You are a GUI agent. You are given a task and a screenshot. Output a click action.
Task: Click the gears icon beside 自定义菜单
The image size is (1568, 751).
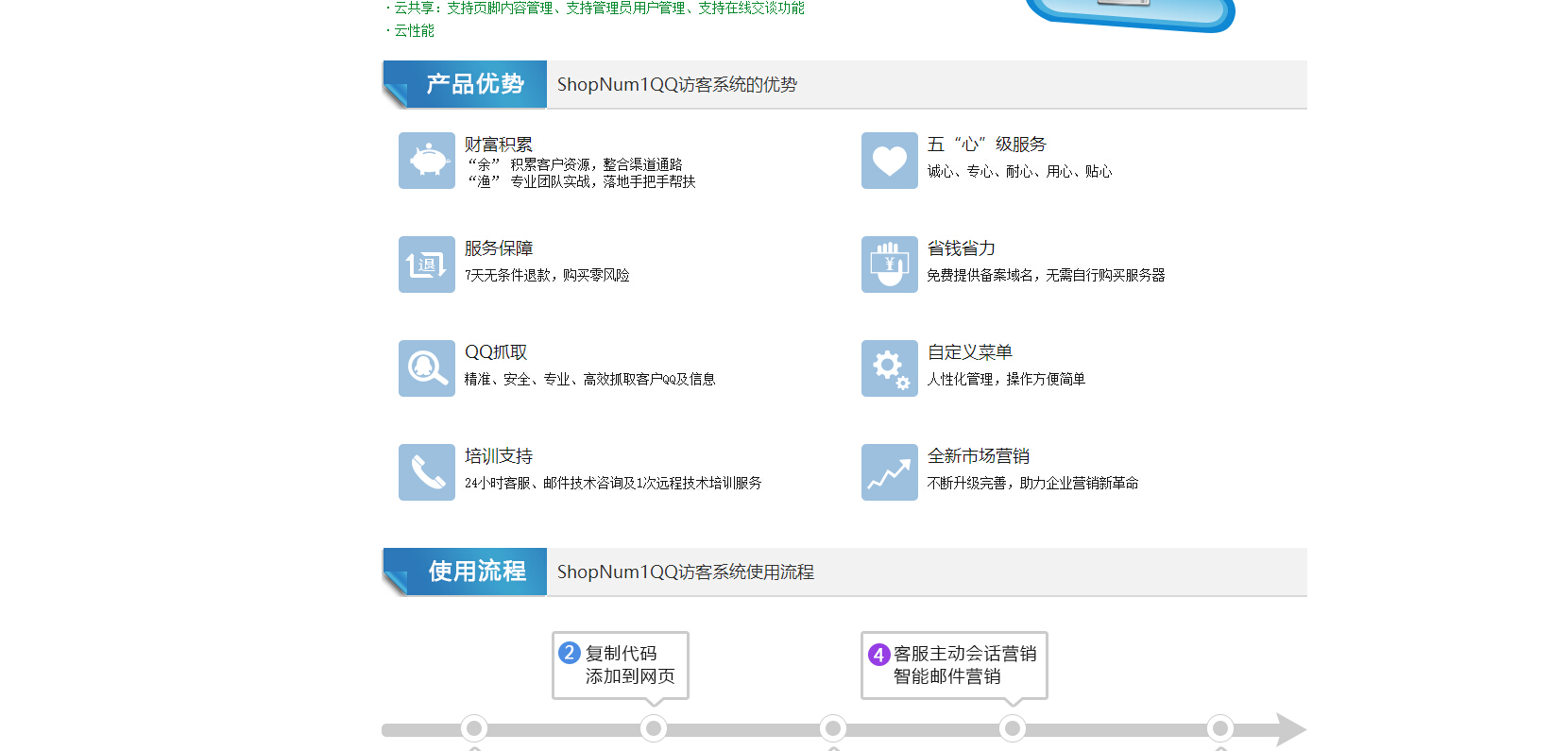pyautogui.click(x=890, y=368)
